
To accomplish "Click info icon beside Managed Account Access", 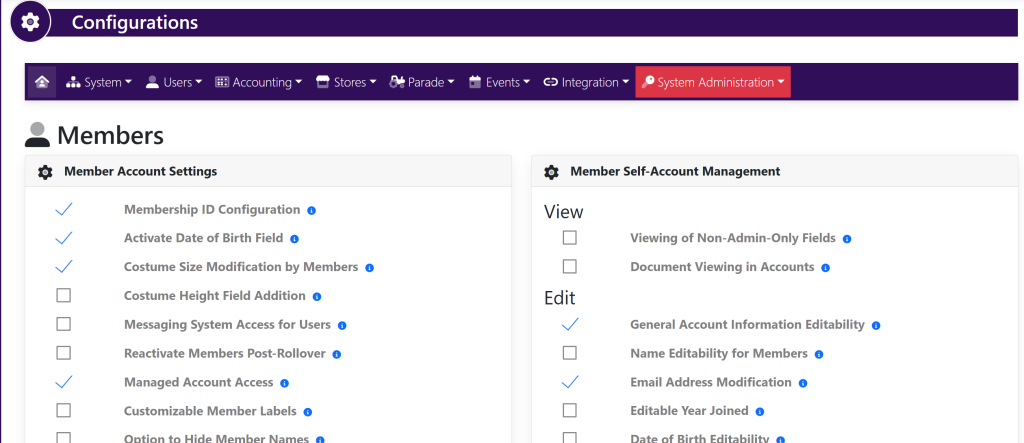I will coord(284,383).
